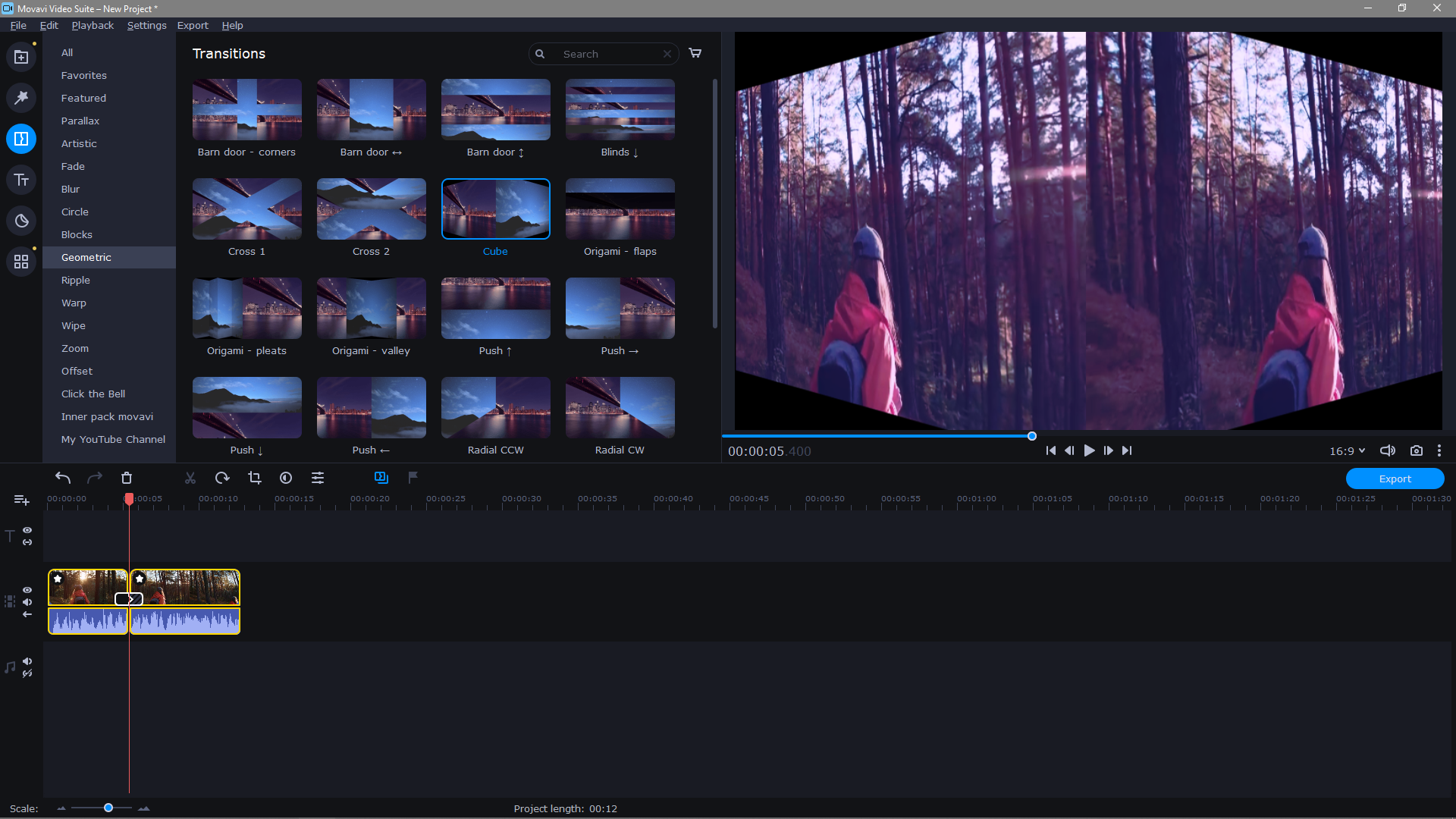Open the Playback menu
This screenshot has width=1456, height=819.
point(92,25)
